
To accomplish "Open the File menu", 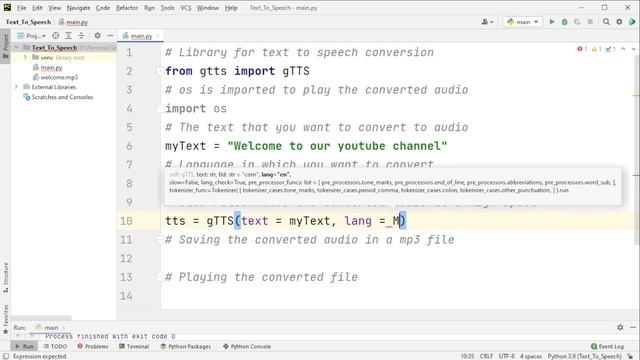I will 21,8.
